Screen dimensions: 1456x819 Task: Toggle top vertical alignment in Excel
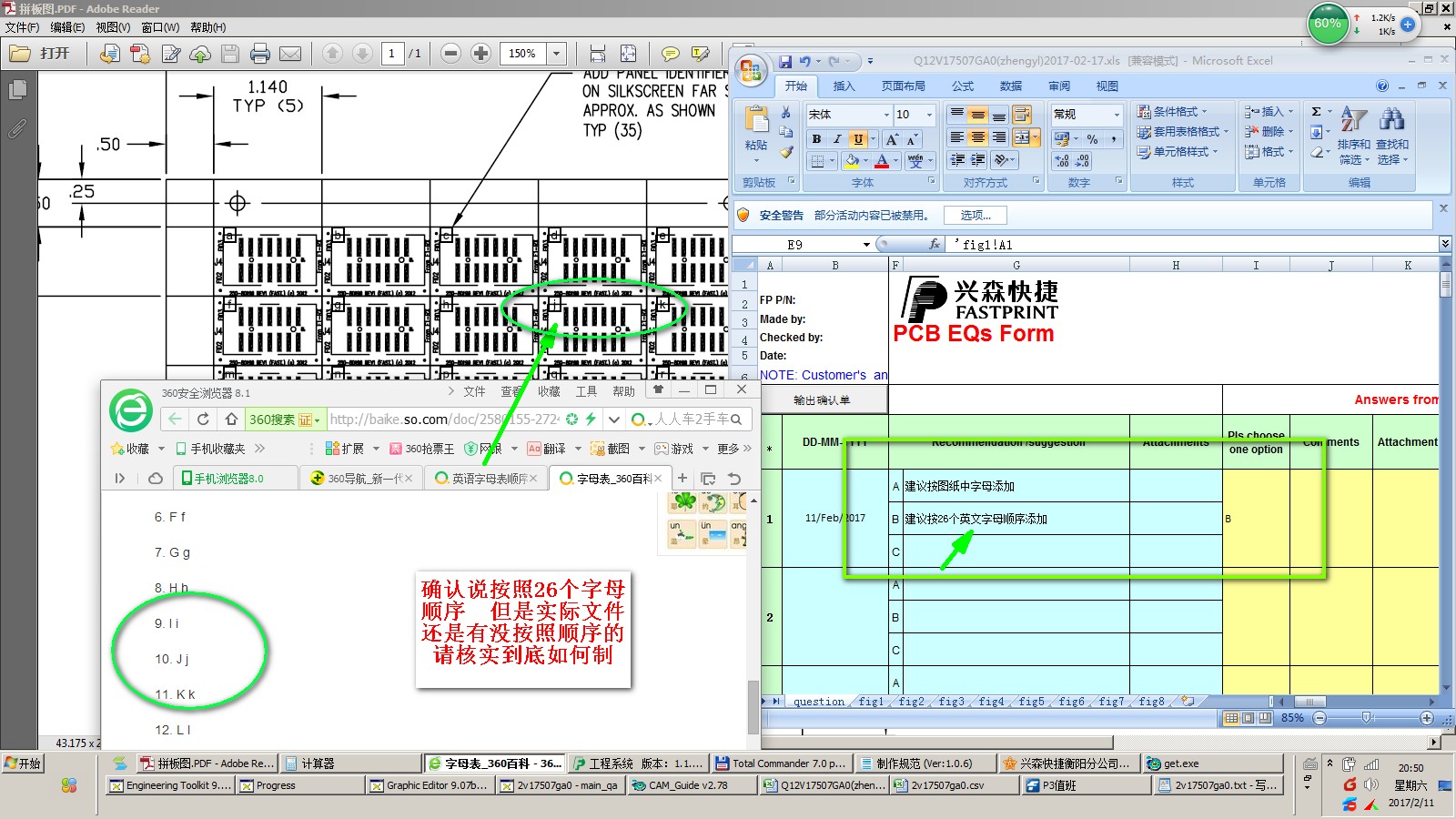click(956, 115)
